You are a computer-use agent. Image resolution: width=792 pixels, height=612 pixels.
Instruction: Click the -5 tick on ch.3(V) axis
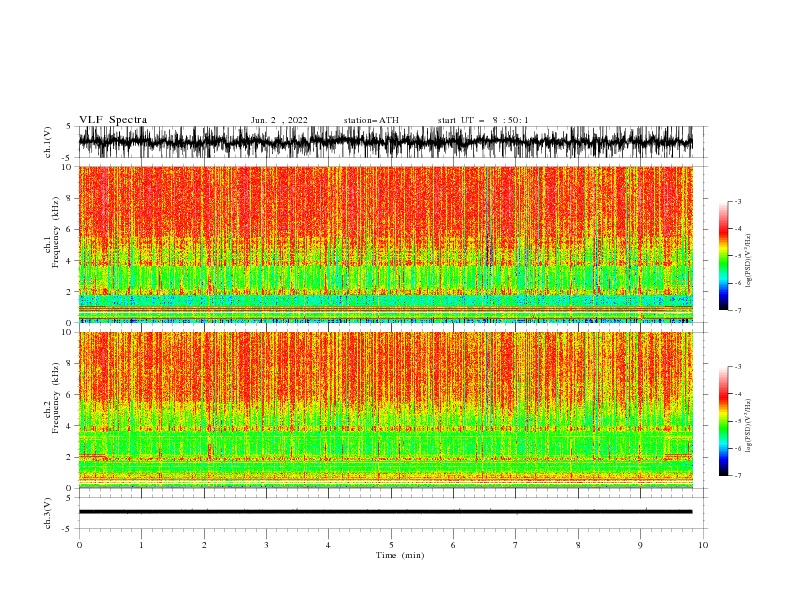click(x=67, y=529)
